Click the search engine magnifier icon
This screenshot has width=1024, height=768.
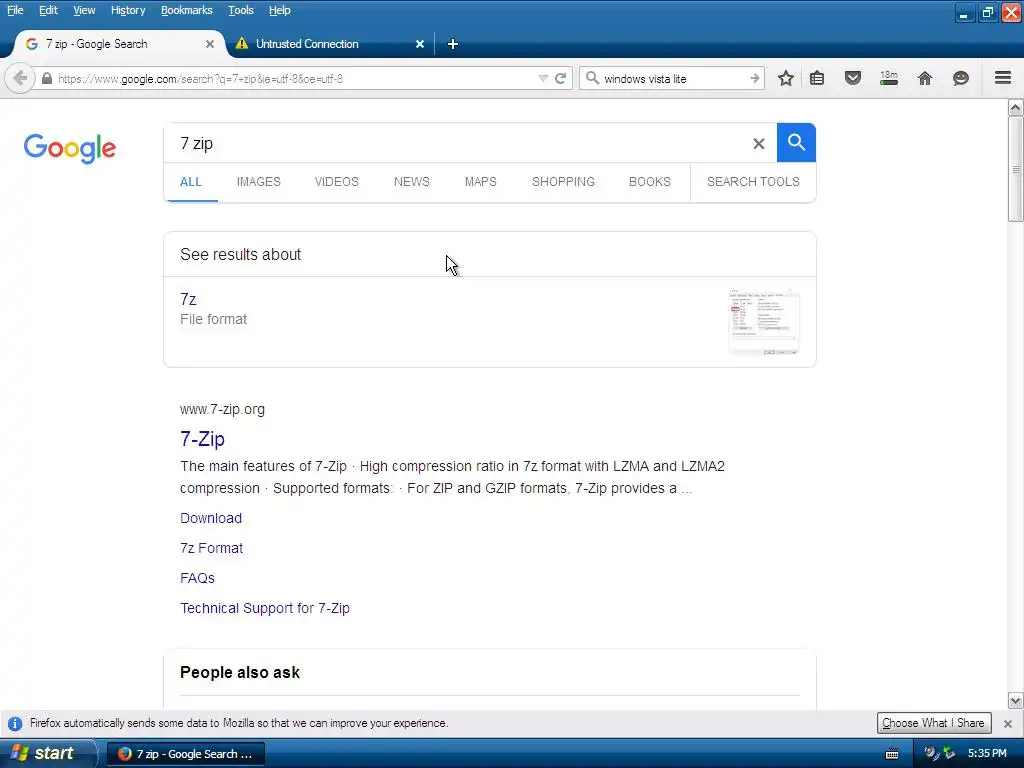[x=592, y=78]
